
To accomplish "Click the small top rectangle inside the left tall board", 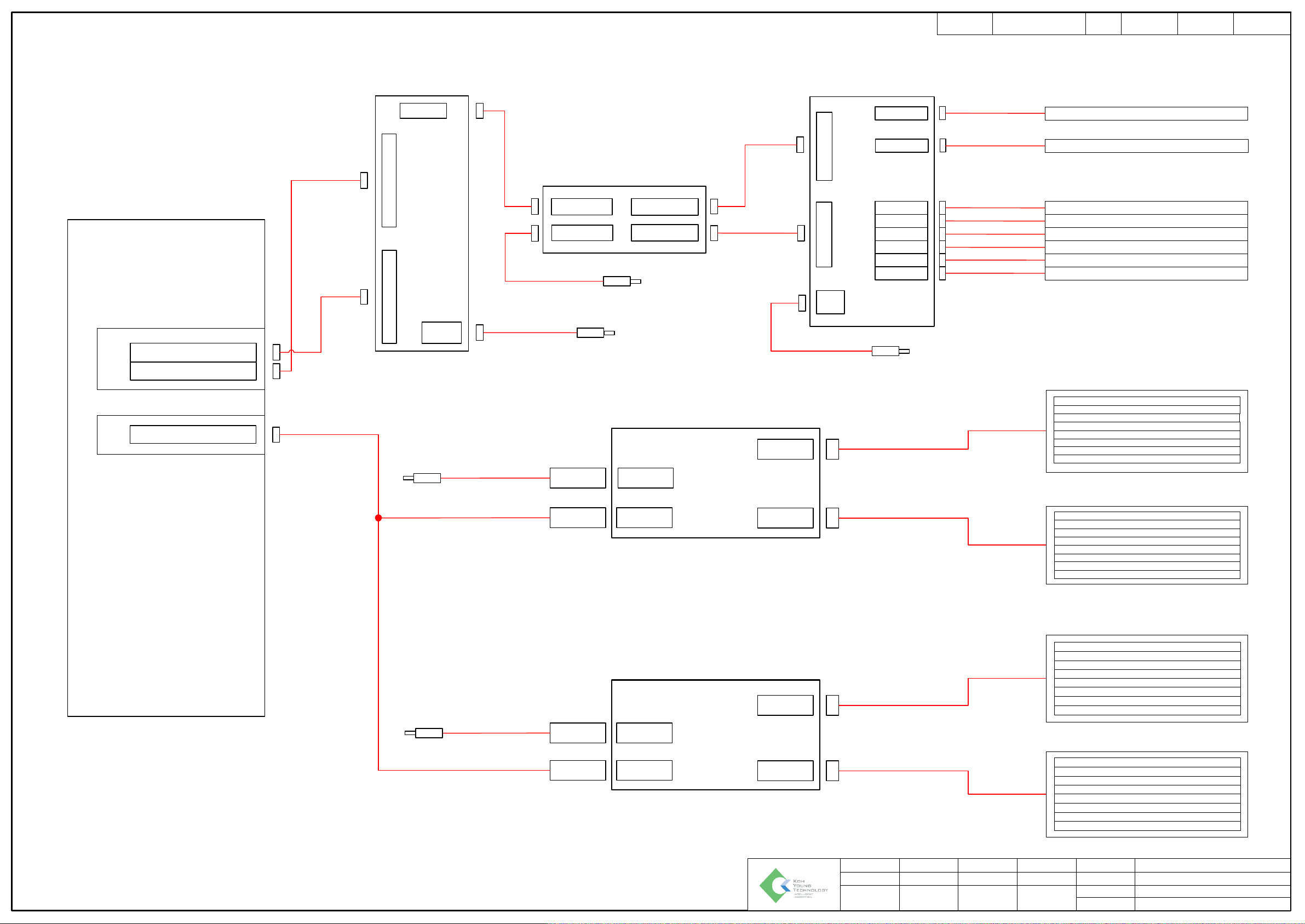I will 423,111.
